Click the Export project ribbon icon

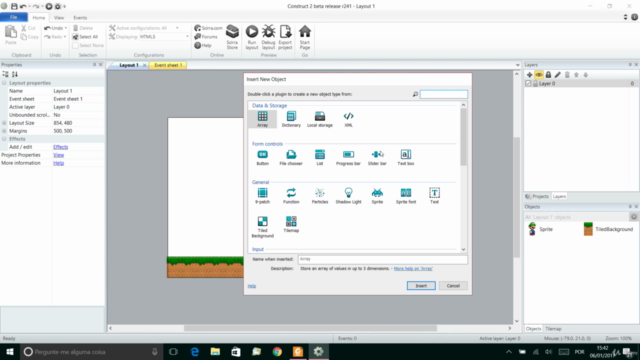click(x=285, y=37)
